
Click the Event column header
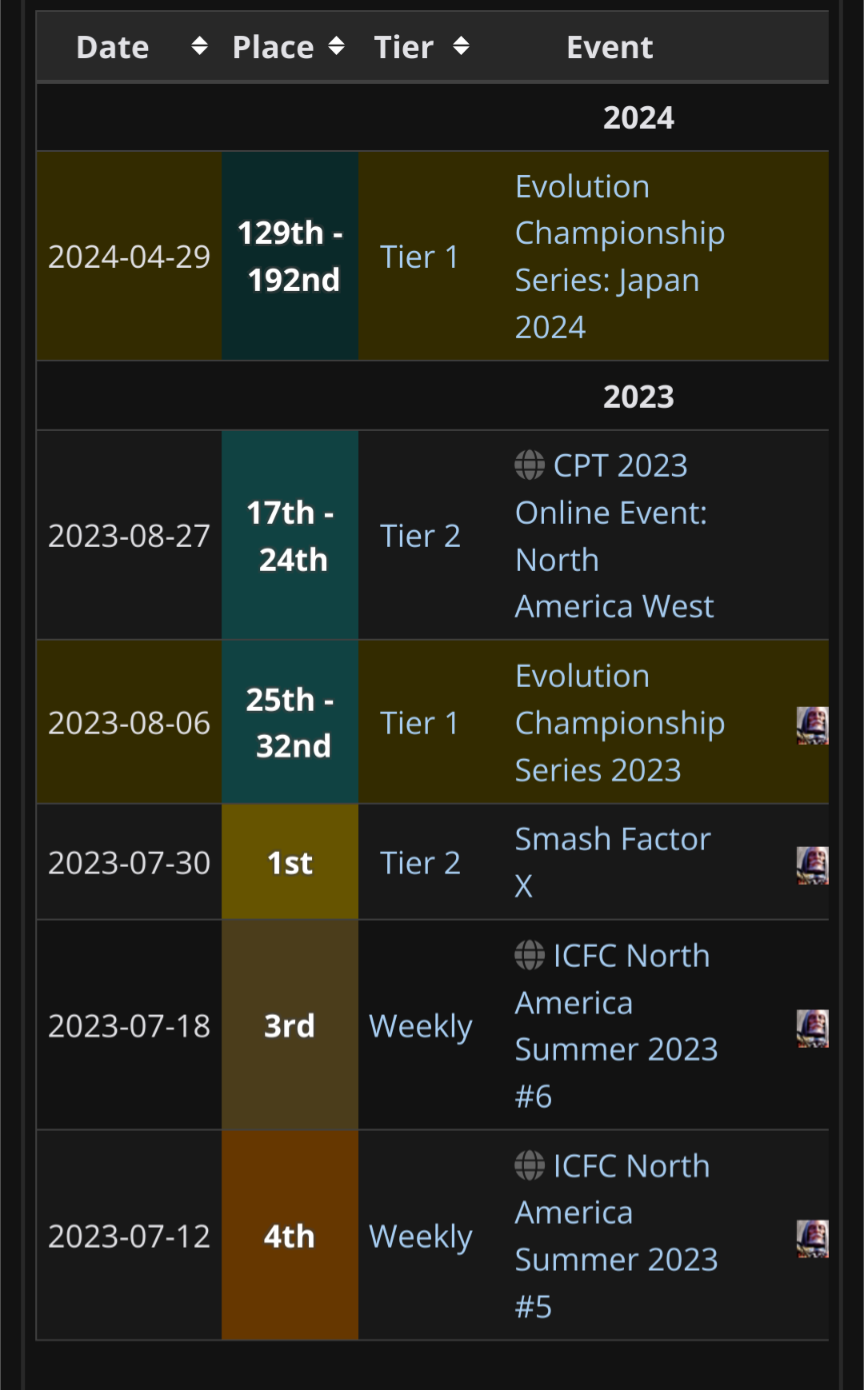[x=610, y=47]
